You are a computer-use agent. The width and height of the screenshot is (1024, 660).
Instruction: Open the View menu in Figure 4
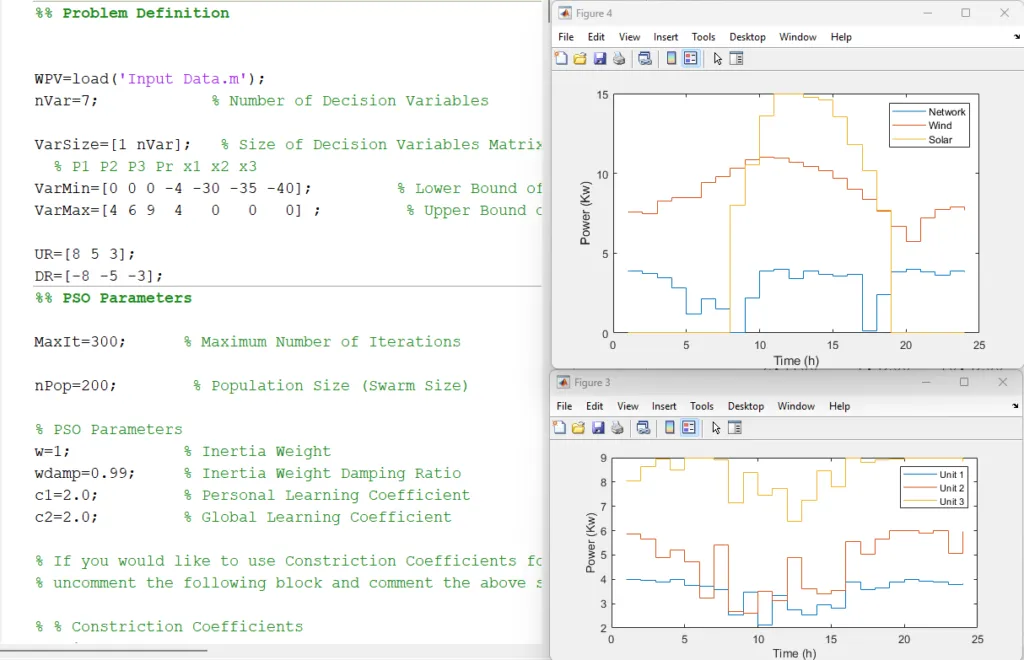[x=630, y=37]
